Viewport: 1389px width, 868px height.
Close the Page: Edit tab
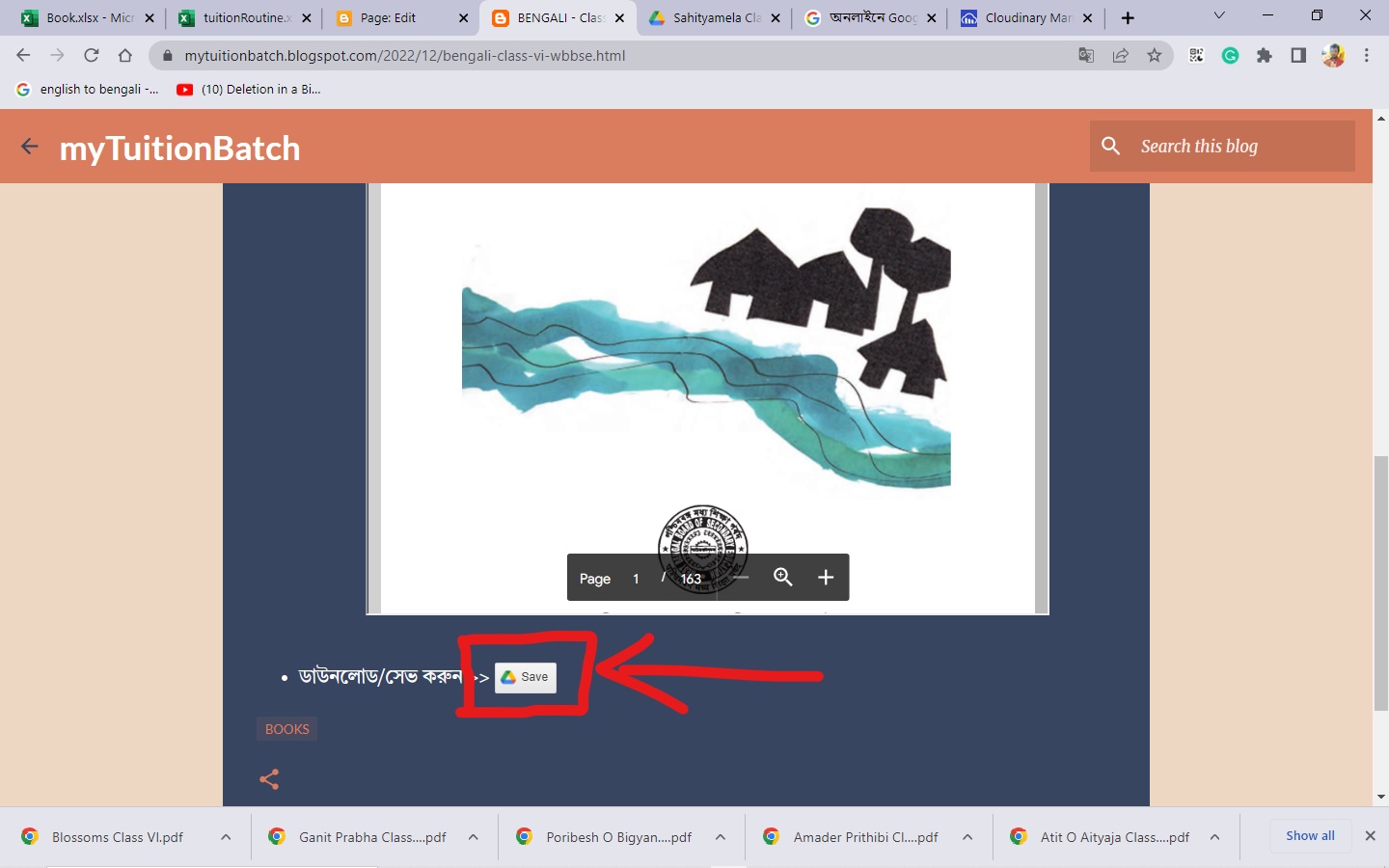(x=463, y=17)
